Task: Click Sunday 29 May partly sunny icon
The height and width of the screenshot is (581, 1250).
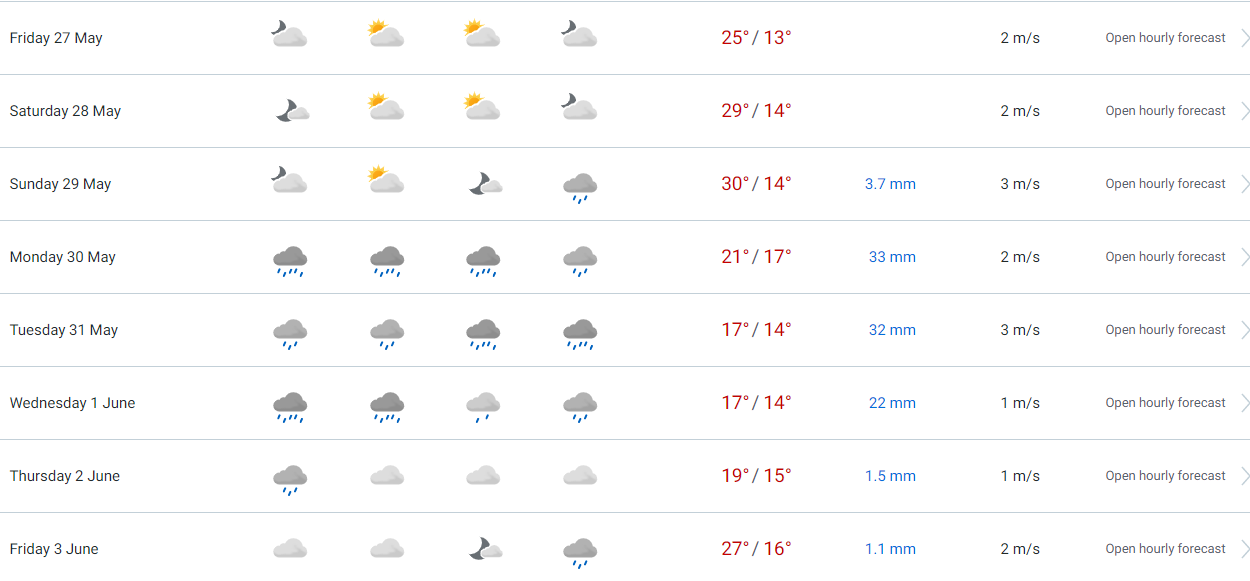Action: point(386,180)
